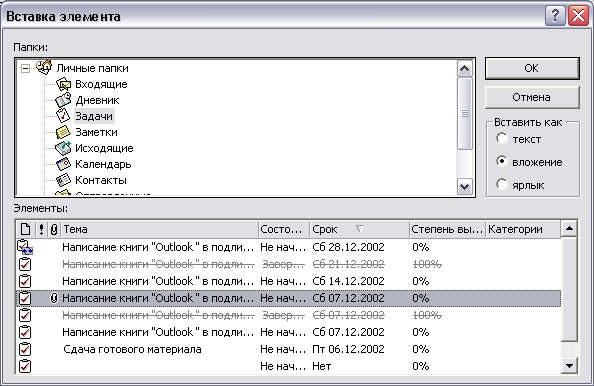Viewport: 594px width, 386px height.
Task: Click the folder list scrollbar thumb
Action: tap(465, 114)
